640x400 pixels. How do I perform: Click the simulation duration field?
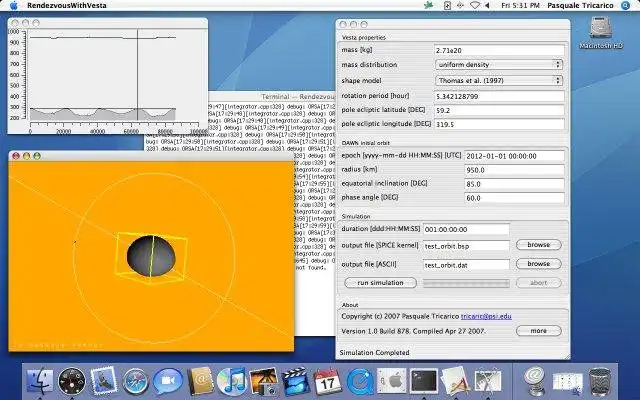(x=466, y=229)
